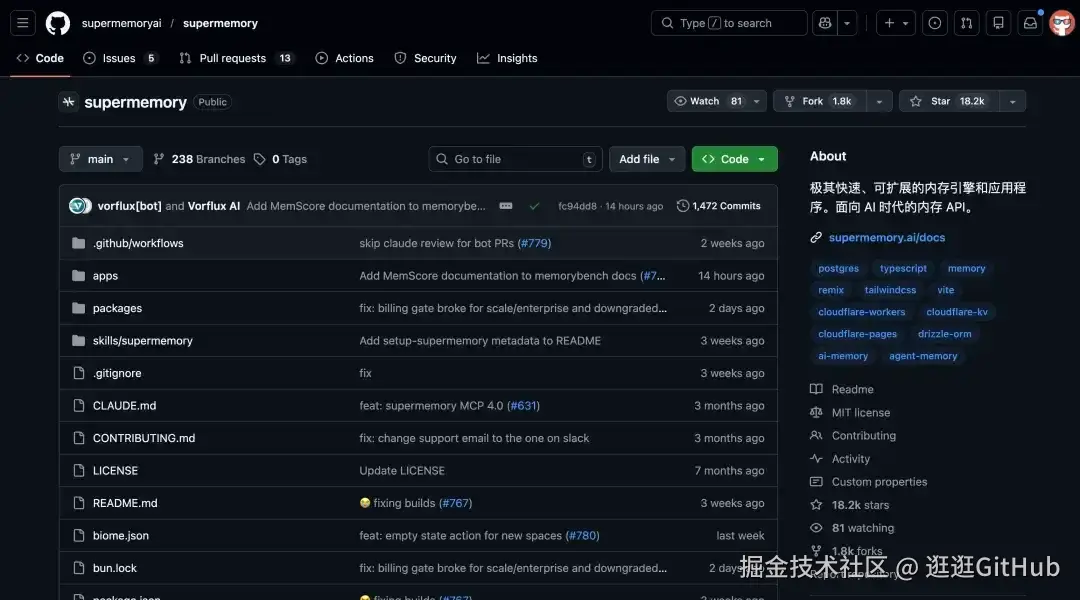Select the Code tab
Screen dimensions: 1080x600
[40, 59]
